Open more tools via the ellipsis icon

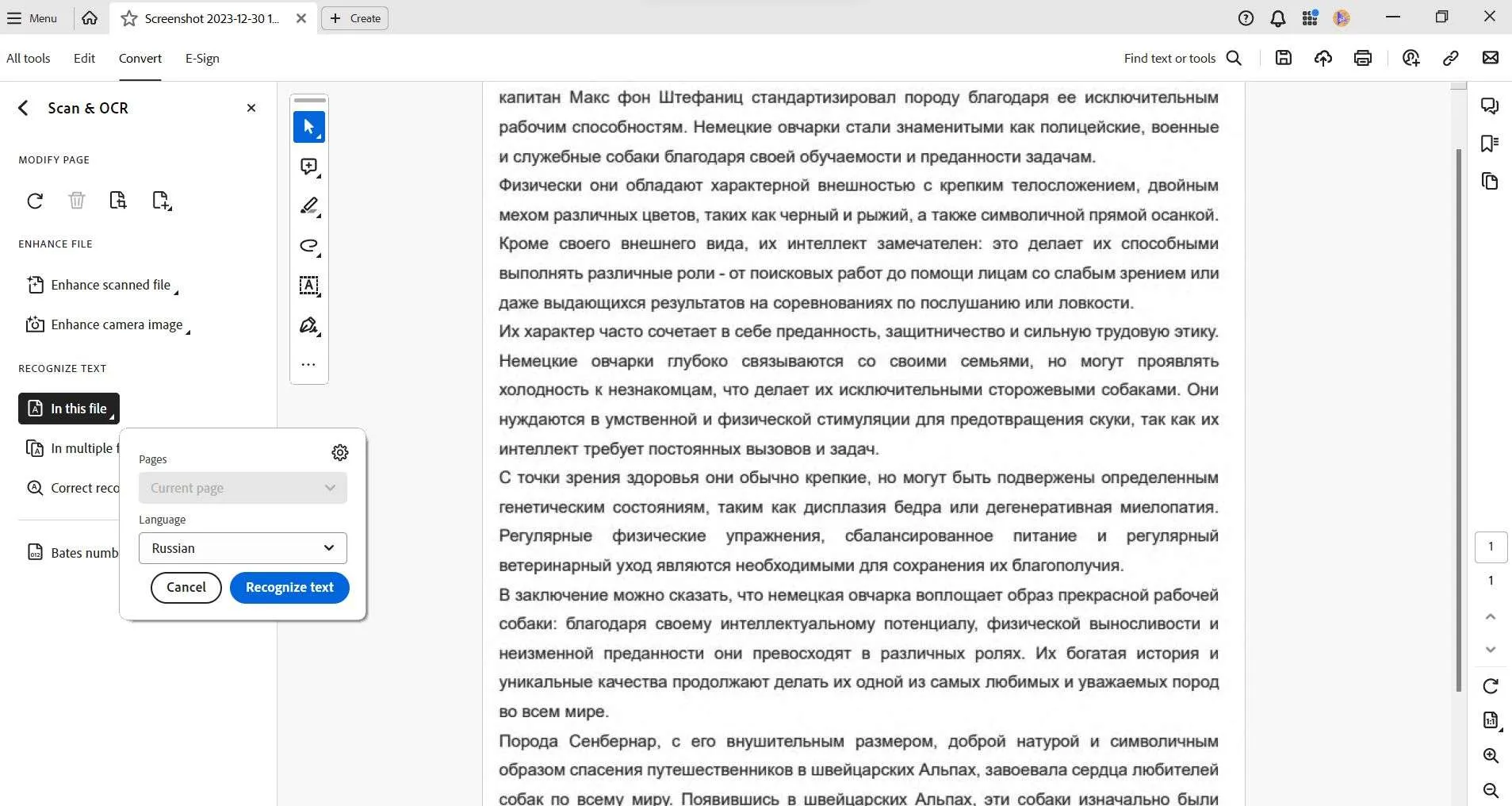308,364
